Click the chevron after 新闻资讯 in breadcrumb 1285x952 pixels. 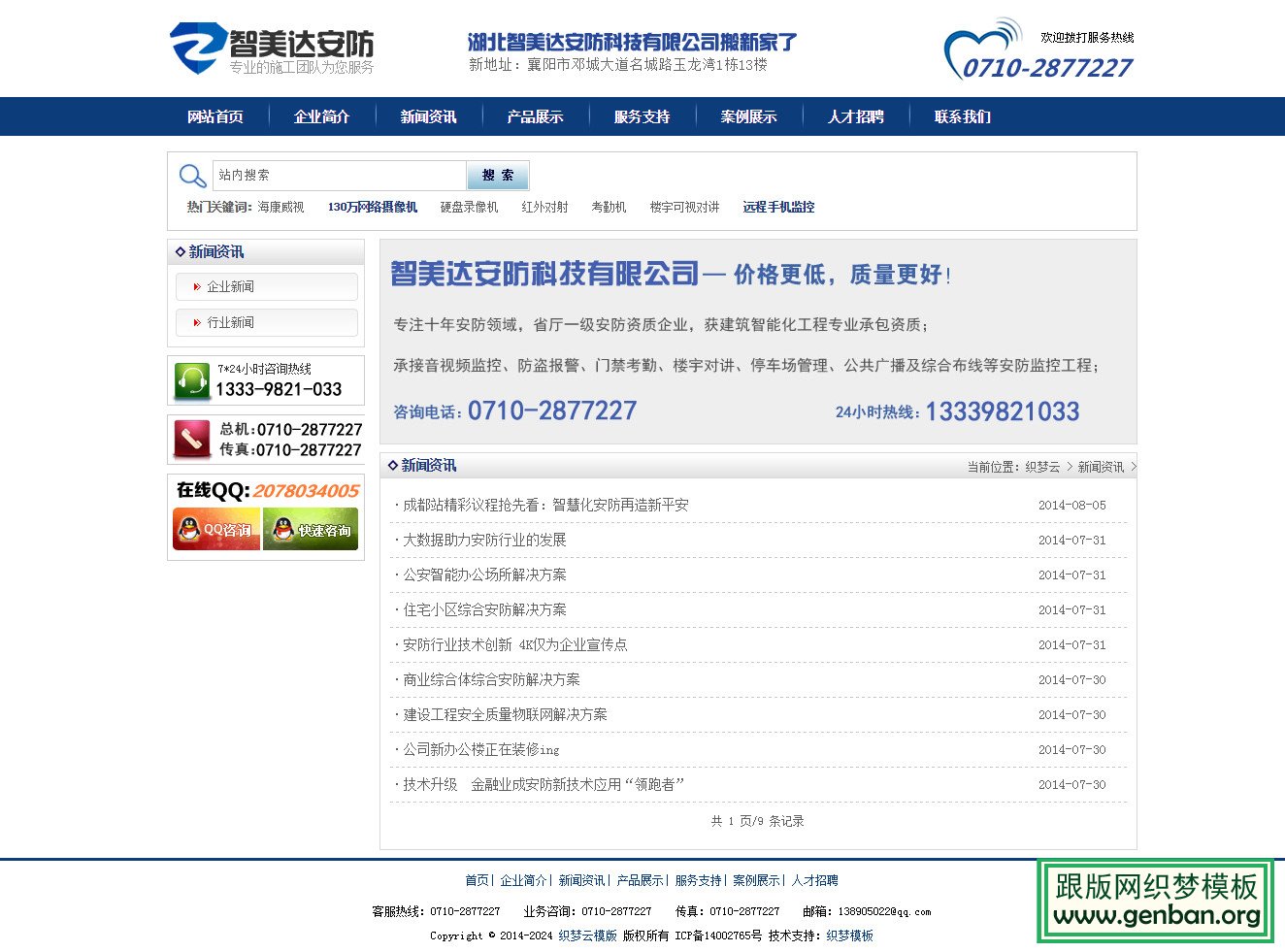point(1133,466)
